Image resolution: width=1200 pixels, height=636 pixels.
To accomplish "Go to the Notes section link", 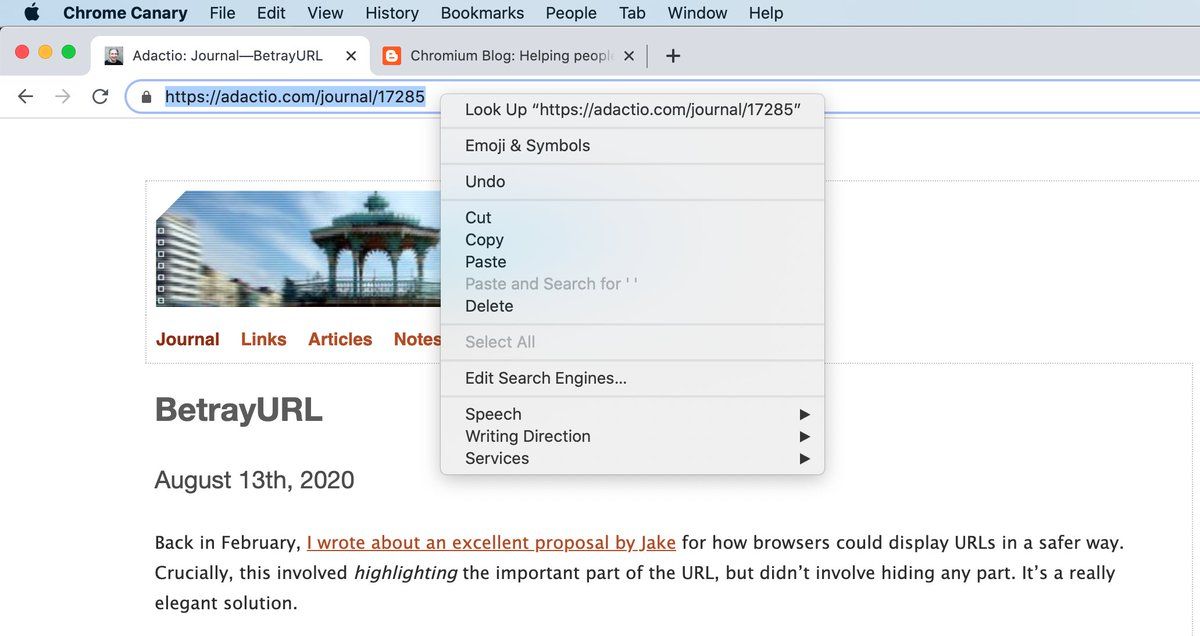I will point(417,339).
